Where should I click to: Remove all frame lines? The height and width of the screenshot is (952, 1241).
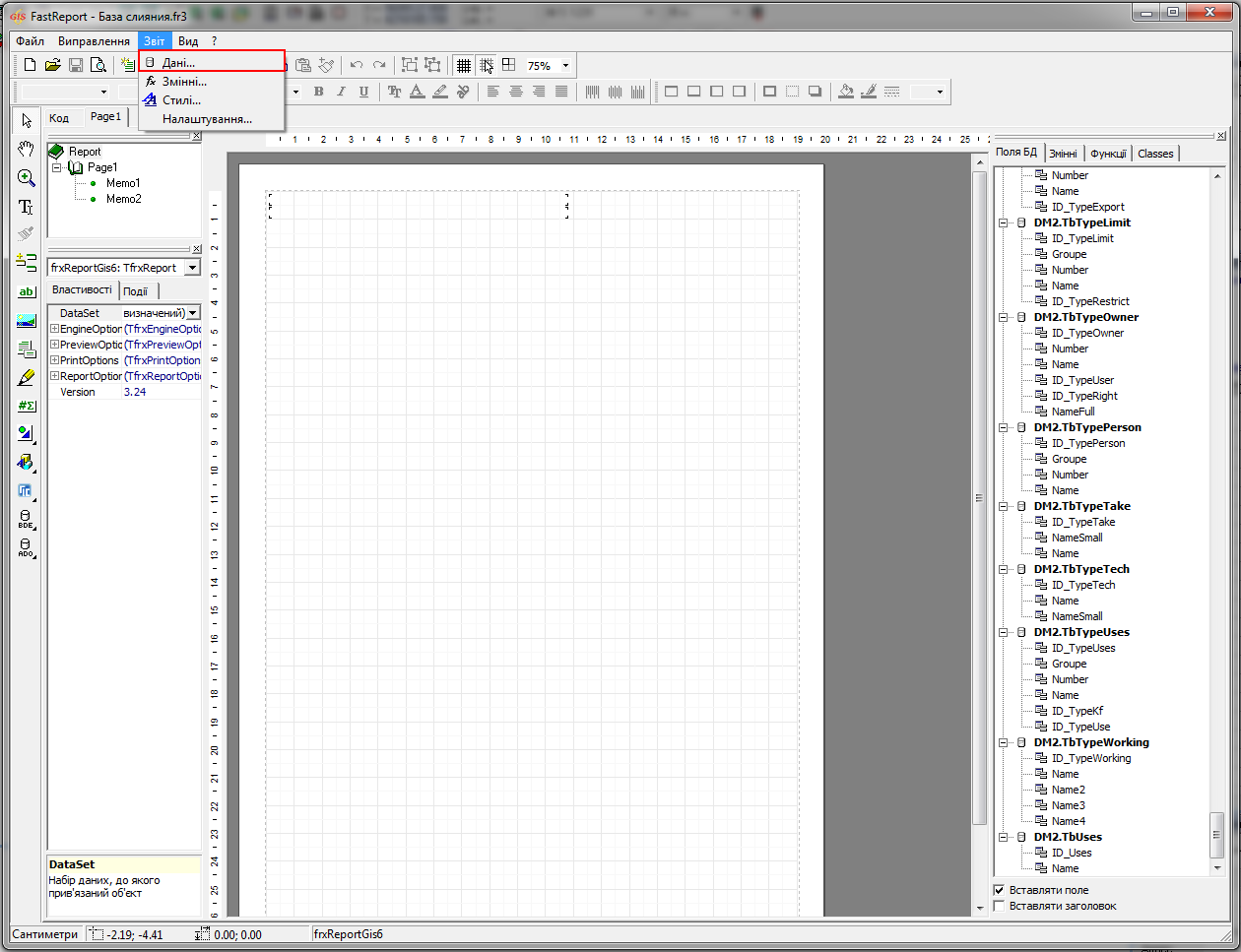792,92
